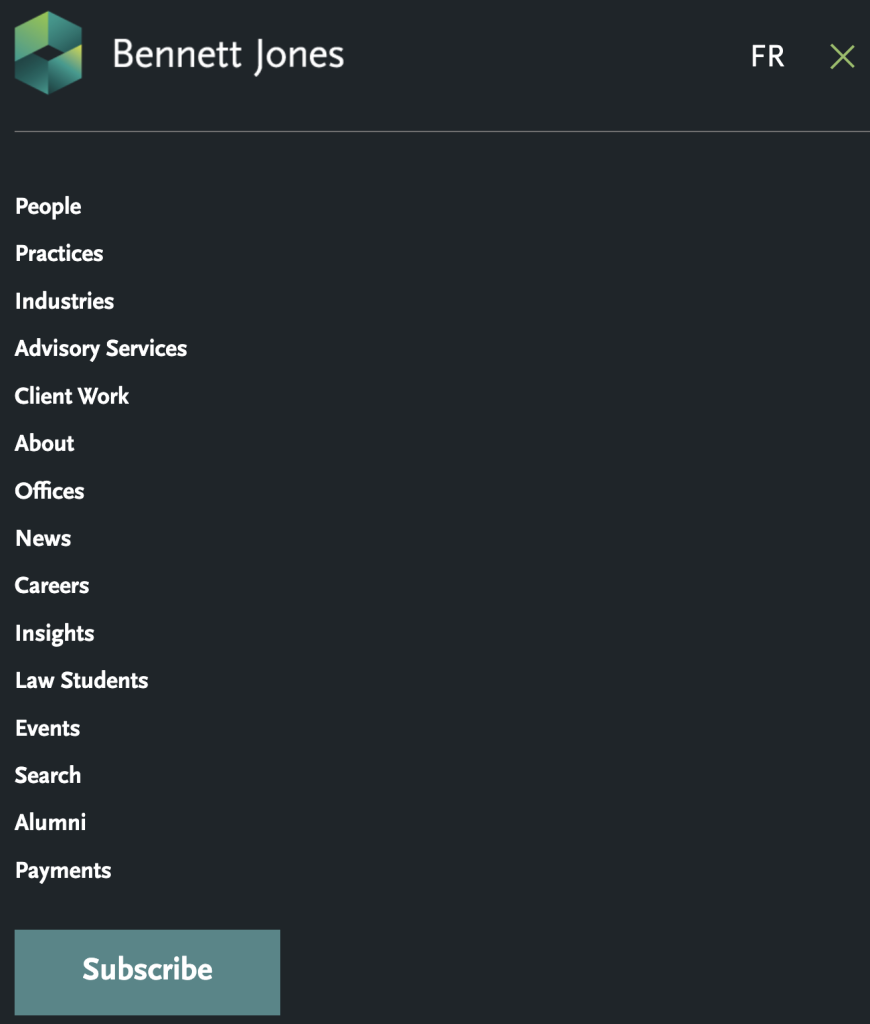Switch language to FR
870x1024 pixels.
click(767, 57)
